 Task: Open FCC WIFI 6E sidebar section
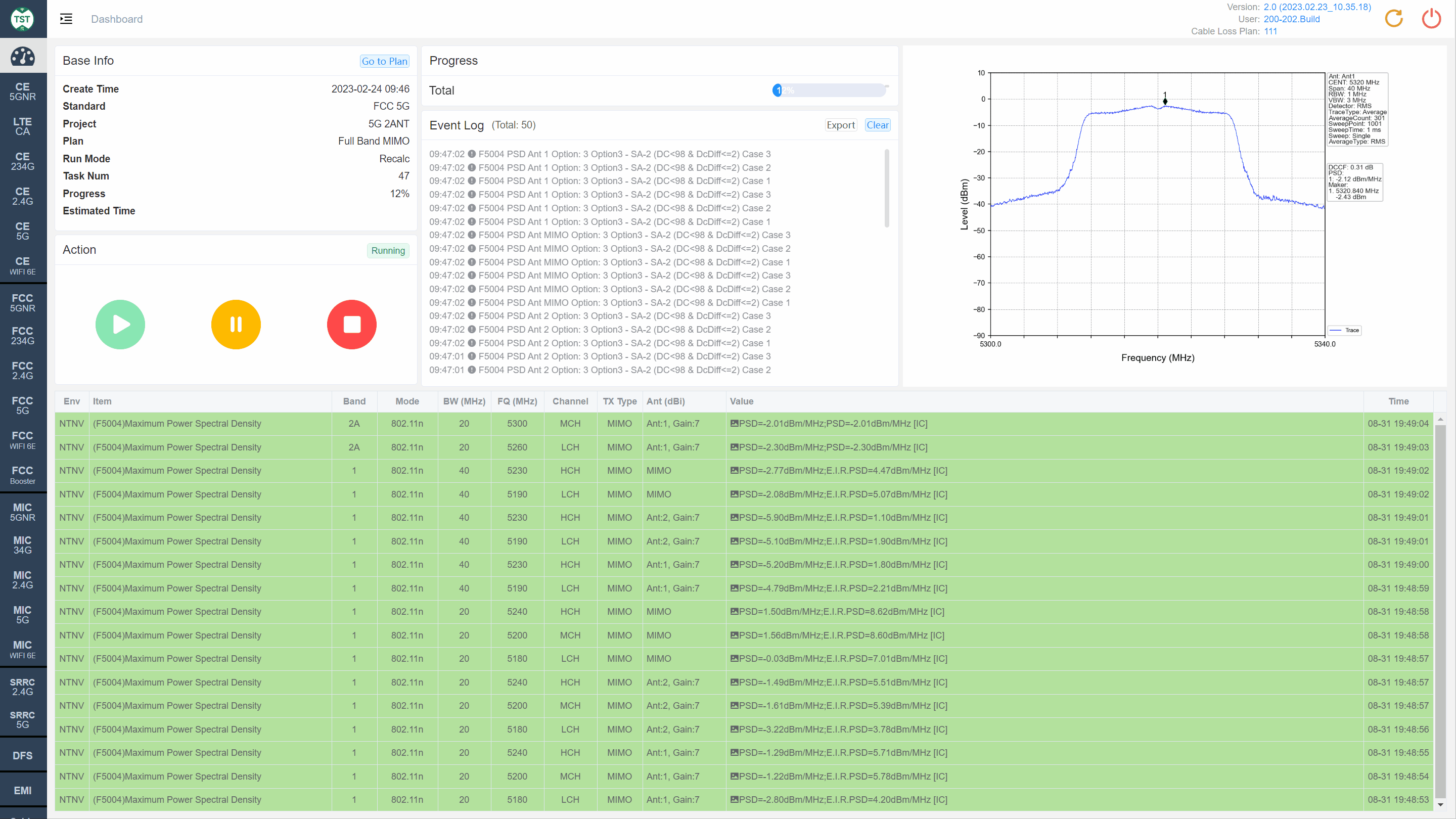click(x=23, y=440)
